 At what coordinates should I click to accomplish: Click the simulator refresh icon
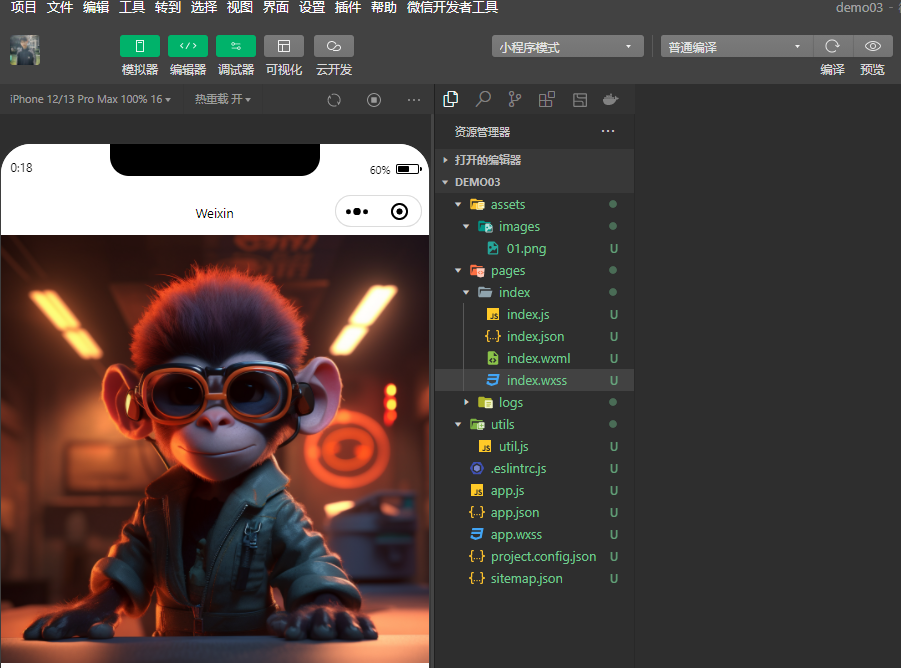click(x=334, y=100)
